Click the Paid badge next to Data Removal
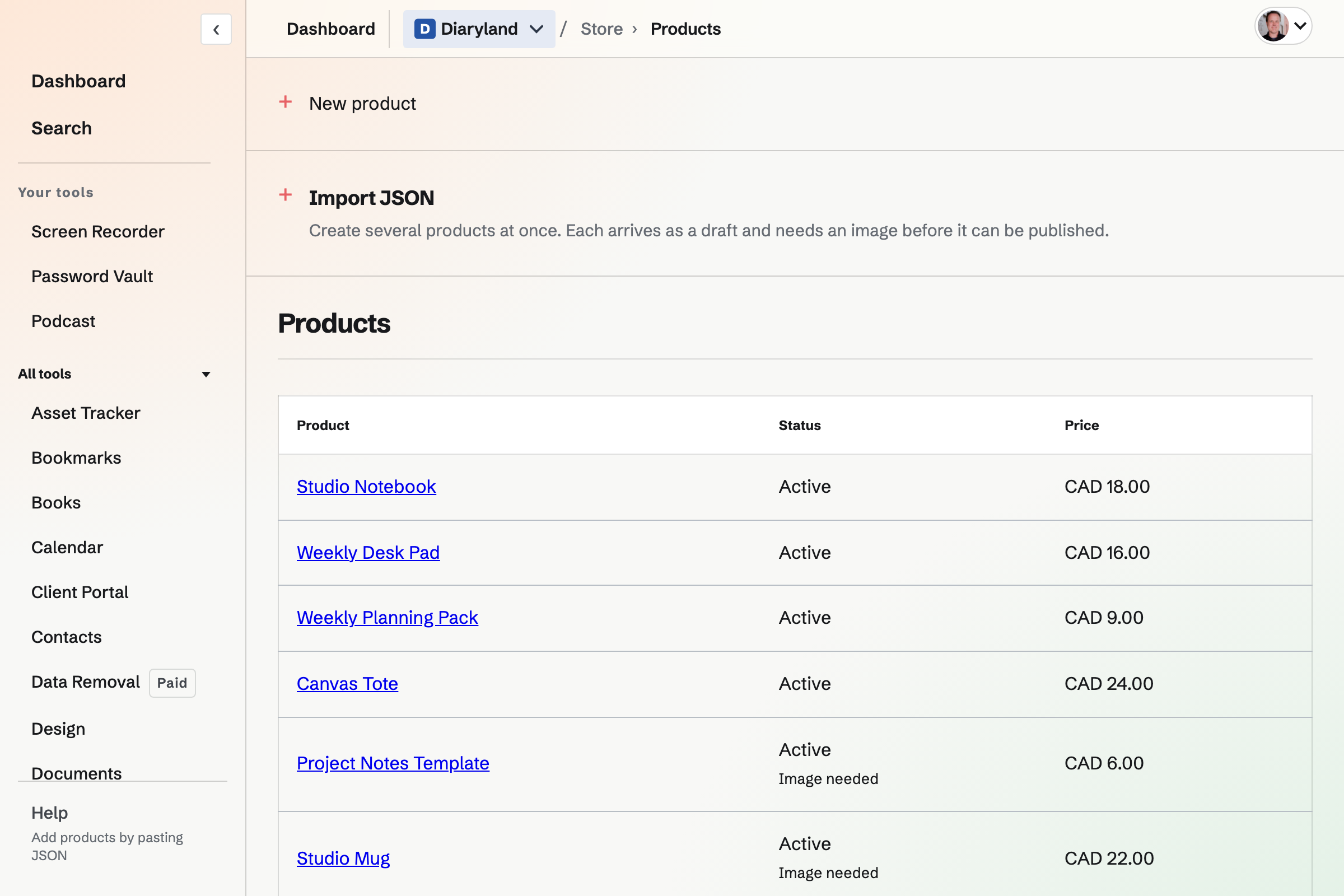The image size is (1344, 896). (x=172, y=683)
